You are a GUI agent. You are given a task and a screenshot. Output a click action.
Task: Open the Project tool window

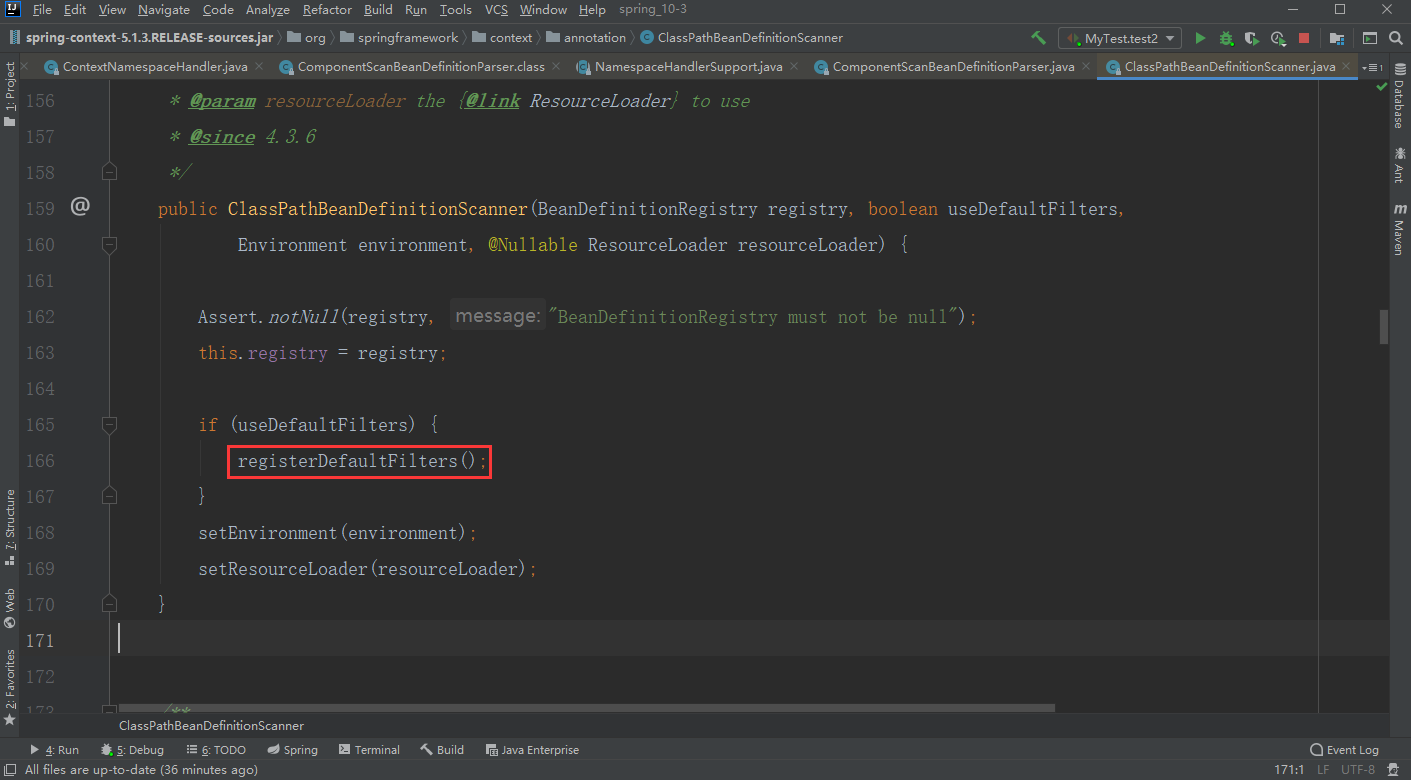click(10, 94)
